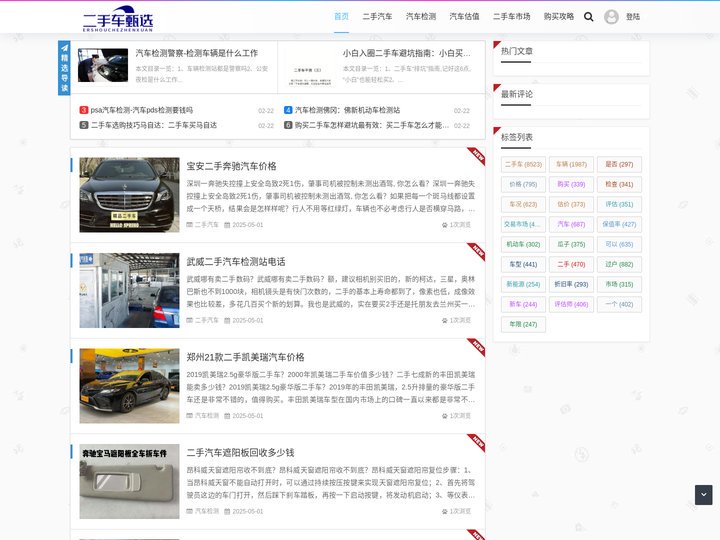
Task: Open thumbnail of car inspection police article
Action: 103,65
